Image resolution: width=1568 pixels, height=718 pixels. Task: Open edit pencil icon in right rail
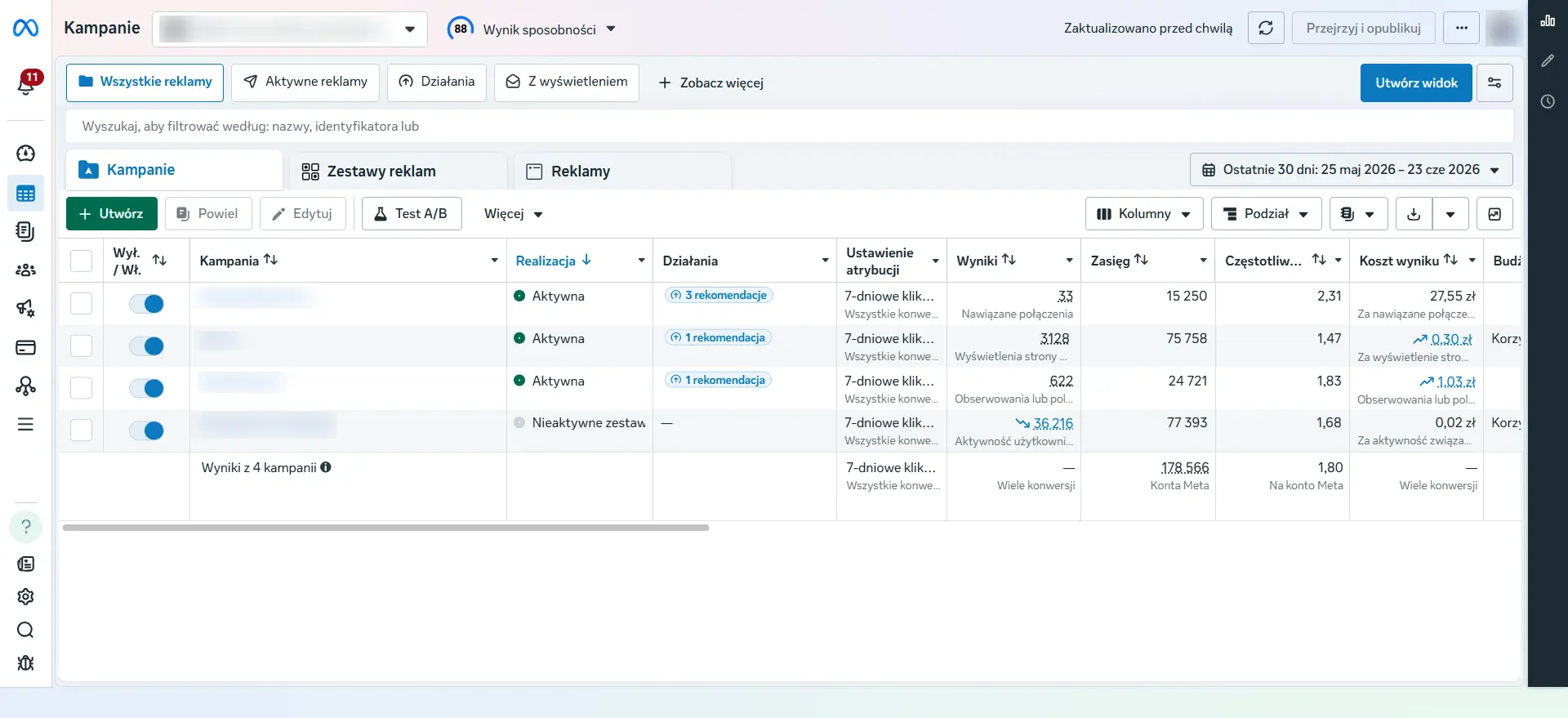[1548, 61]
